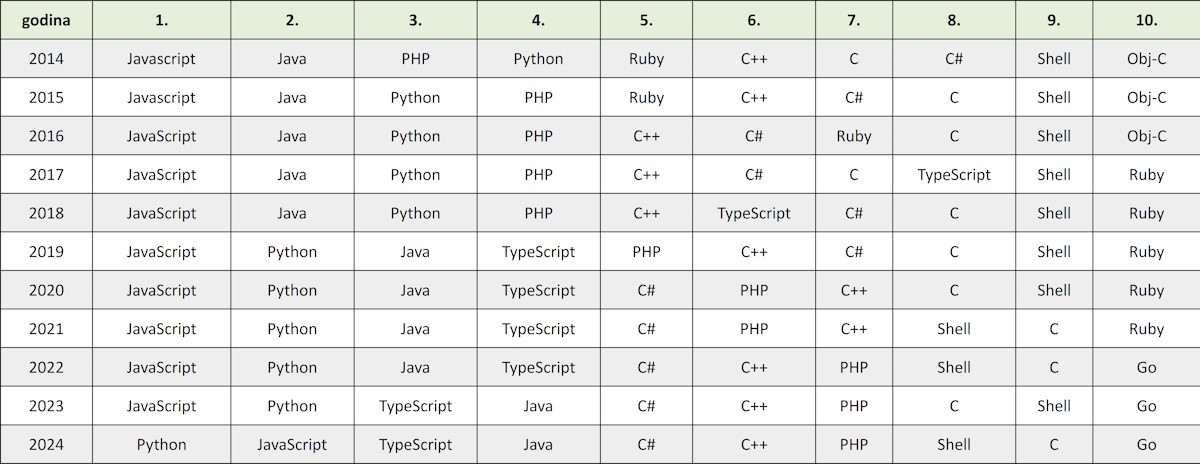
Task: Click TypeScript cell in the 2023 row
Action: point(415,406)
